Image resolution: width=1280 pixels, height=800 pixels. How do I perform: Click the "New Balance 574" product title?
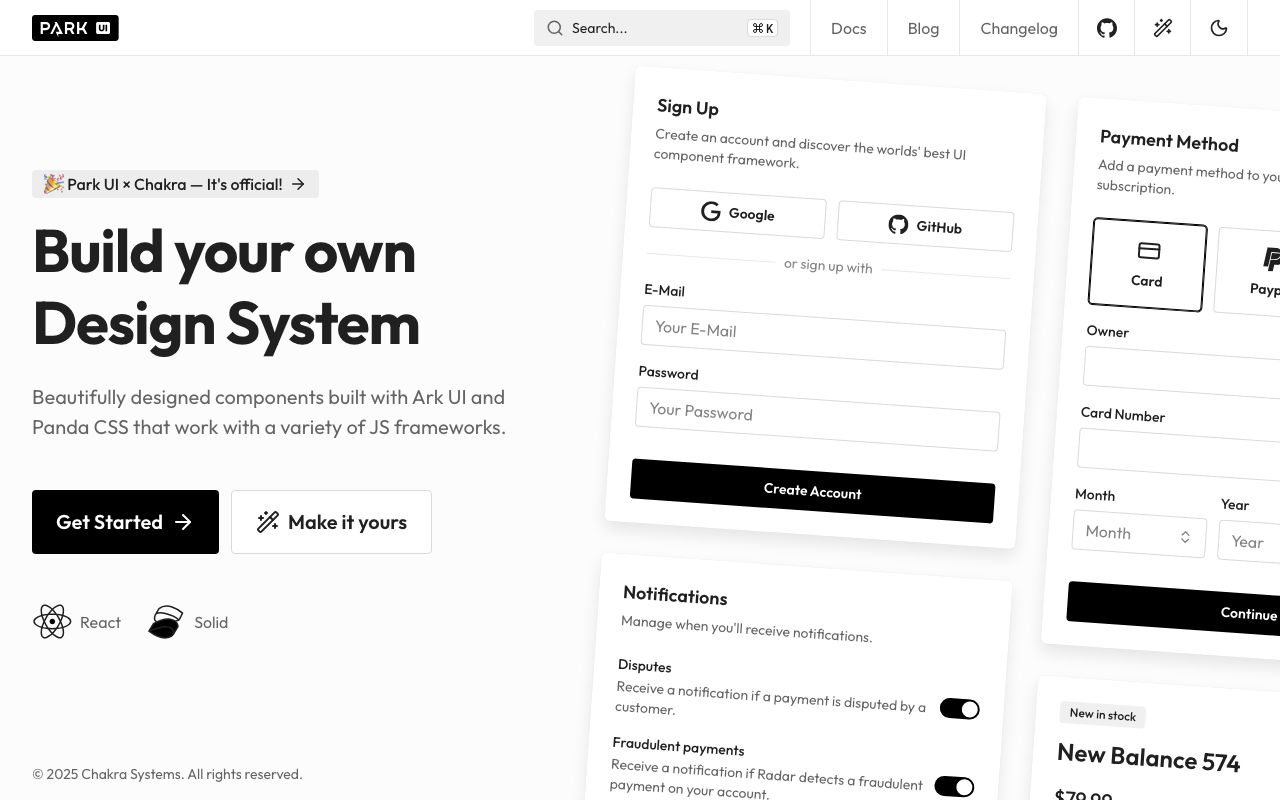(x=1148, y=757)
